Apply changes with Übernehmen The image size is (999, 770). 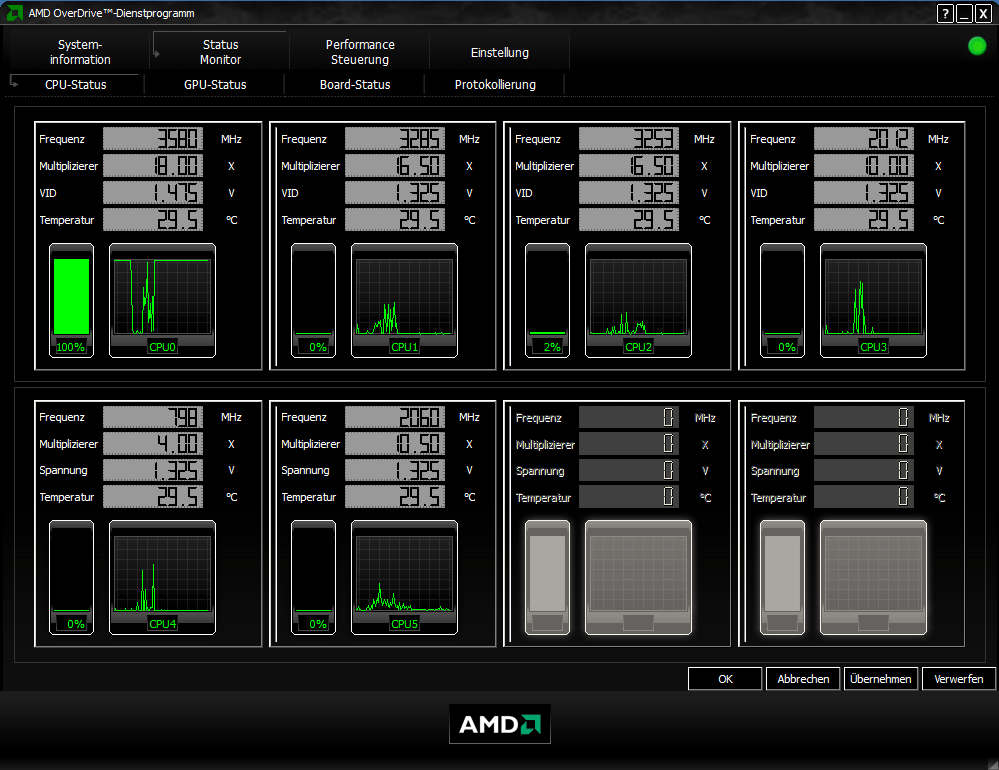[880, 679]
